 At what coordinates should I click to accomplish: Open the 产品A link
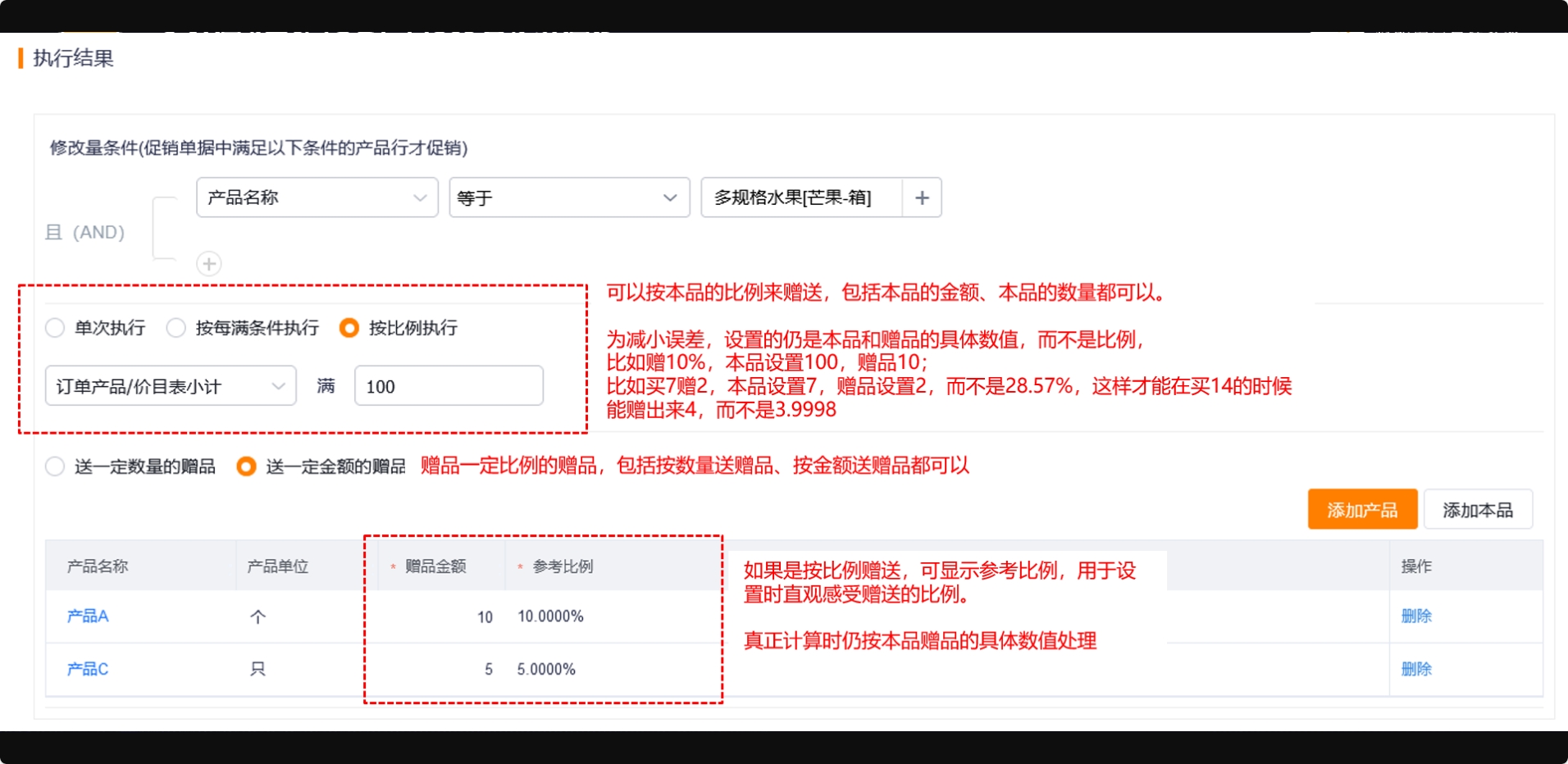[x=88, y=616]
